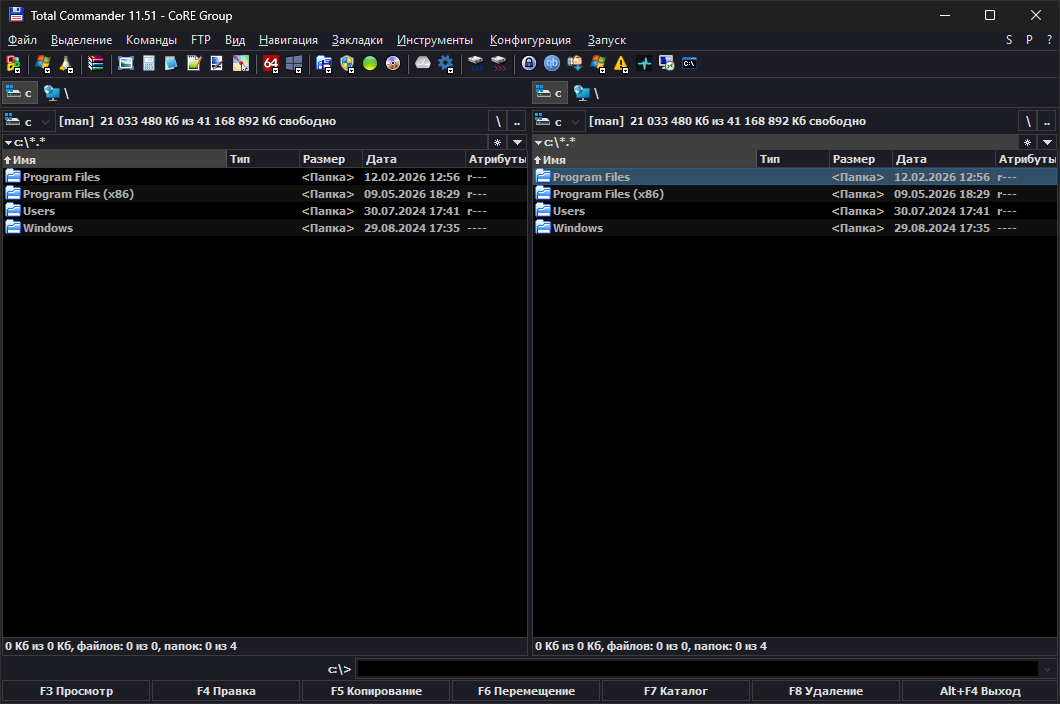Launch the qBittorrent toolbar icon
This screenshot has height=704, width=1060.
552,64
